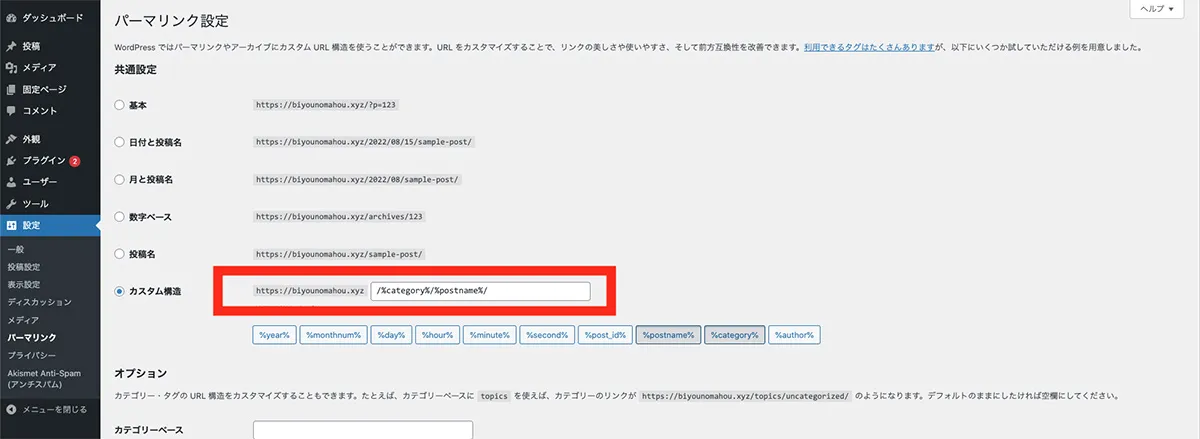Viewport: 1200px width, 439px height.
Task: Click the paintbrush icon beside 外観
Action: point(11,139)
